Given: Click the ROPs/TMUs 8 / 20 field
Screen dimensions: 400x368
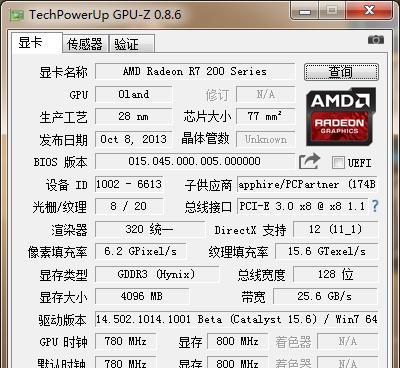Looking at the screenshot, I should [x=129, y=206].
